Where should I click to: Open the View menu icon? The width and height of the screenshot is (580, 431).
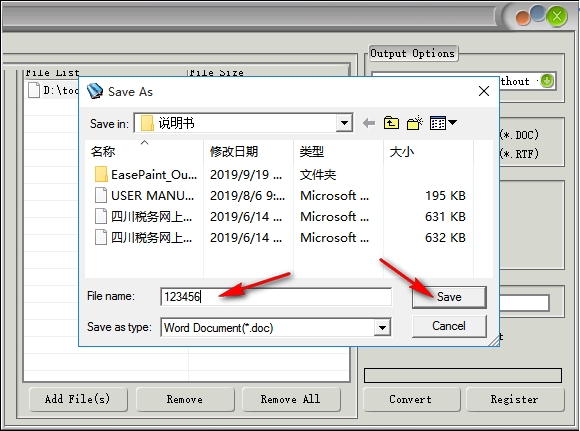(x=438, y=123)
